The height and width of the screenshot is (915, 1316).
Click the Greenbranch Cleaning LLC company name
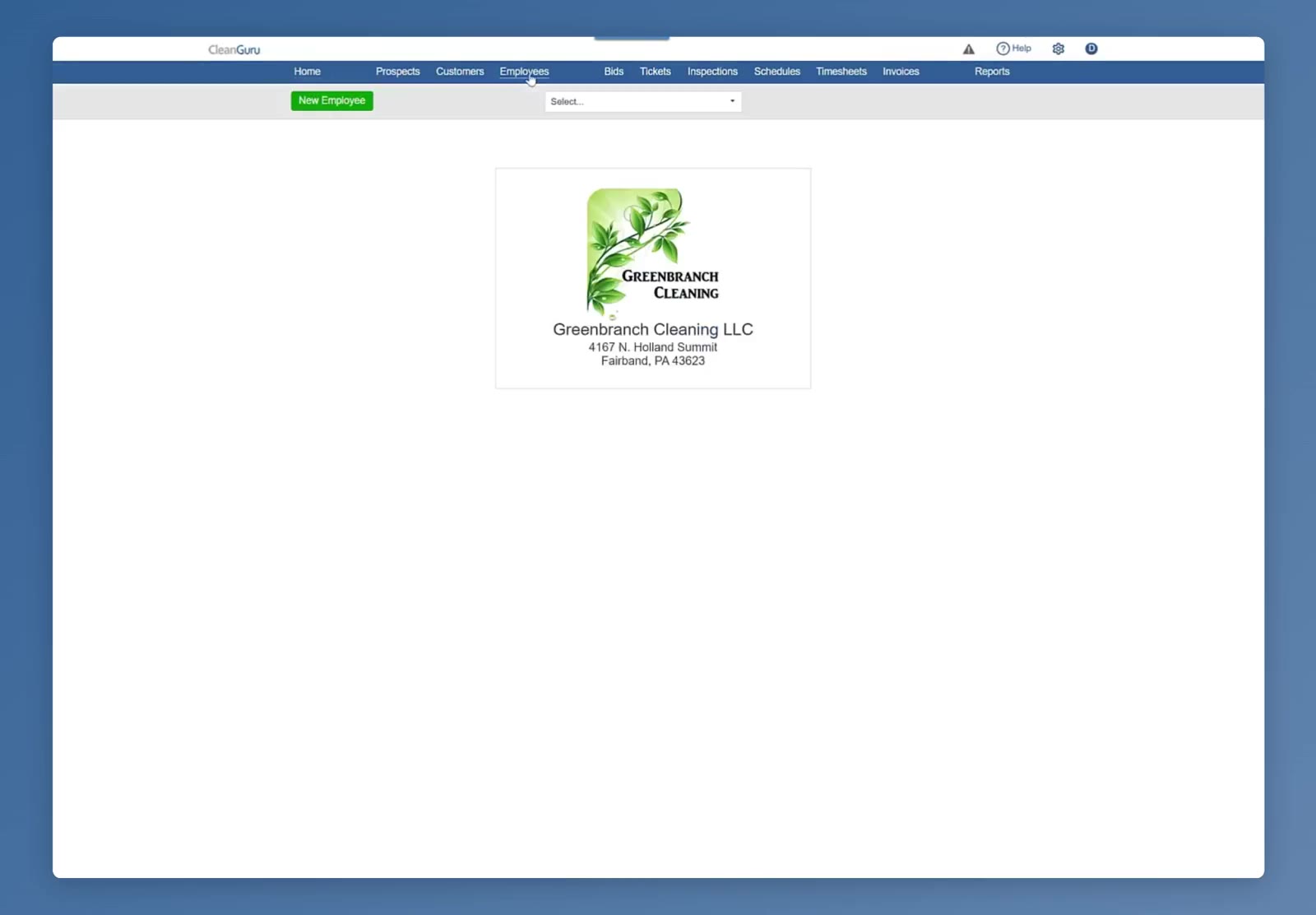click(x=653, y=329)
